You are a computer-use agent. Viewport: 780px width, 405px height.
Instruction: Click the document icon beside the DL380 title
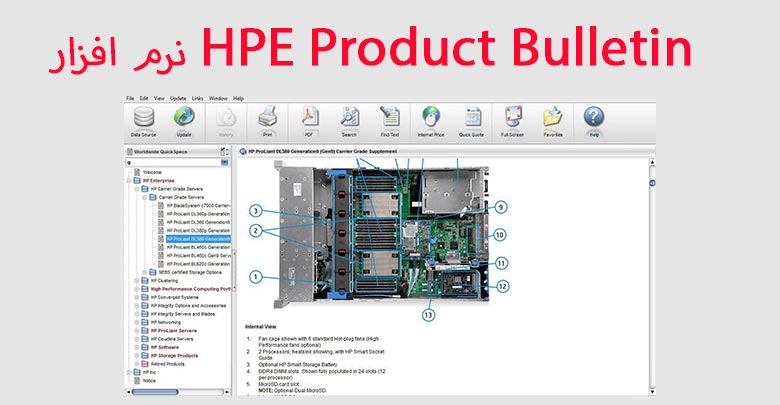click(243, 151)
